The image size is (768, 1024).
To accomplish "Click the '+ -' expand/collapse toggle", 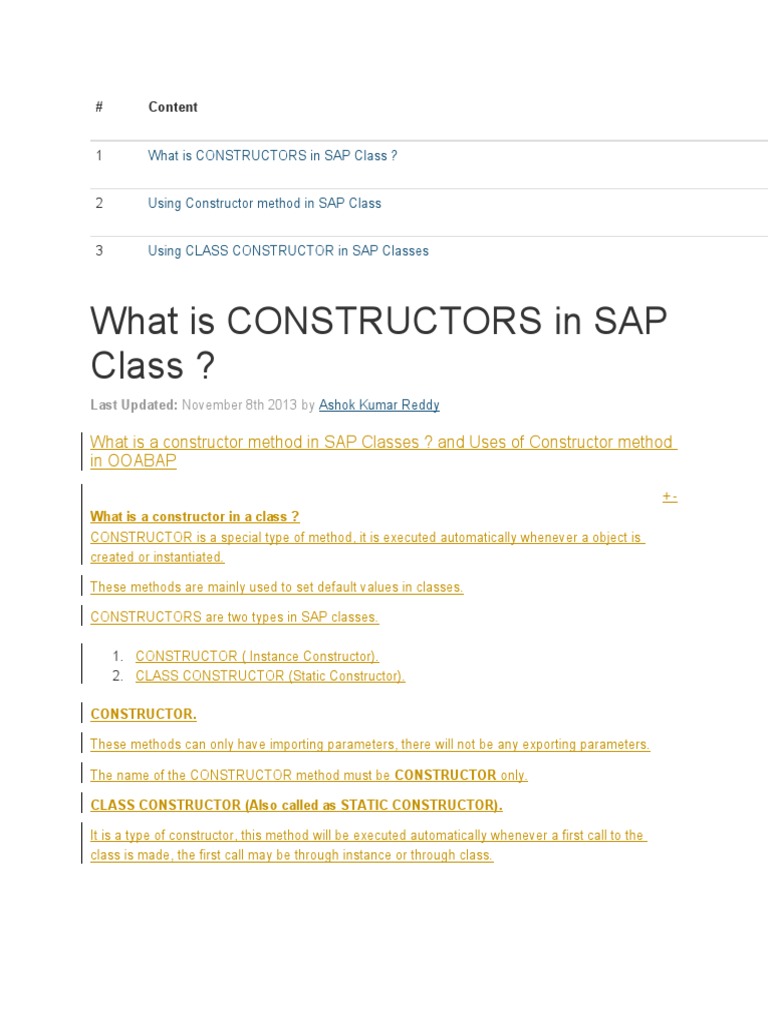I will pyautogui.click(x=669, y=497).
